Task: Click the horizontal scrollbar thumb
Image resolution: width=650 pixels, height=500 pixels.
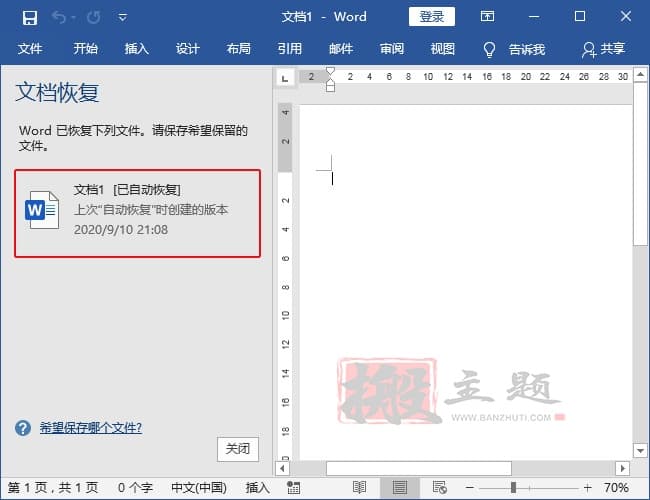Action: point(419,469)
